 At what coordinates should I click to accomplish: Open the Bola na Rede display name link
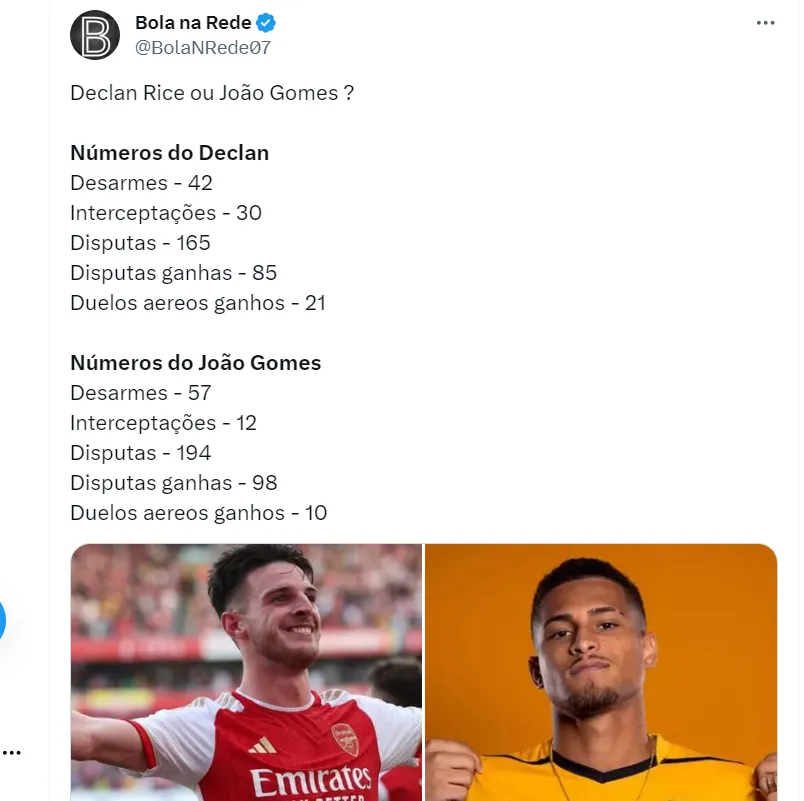193,23
